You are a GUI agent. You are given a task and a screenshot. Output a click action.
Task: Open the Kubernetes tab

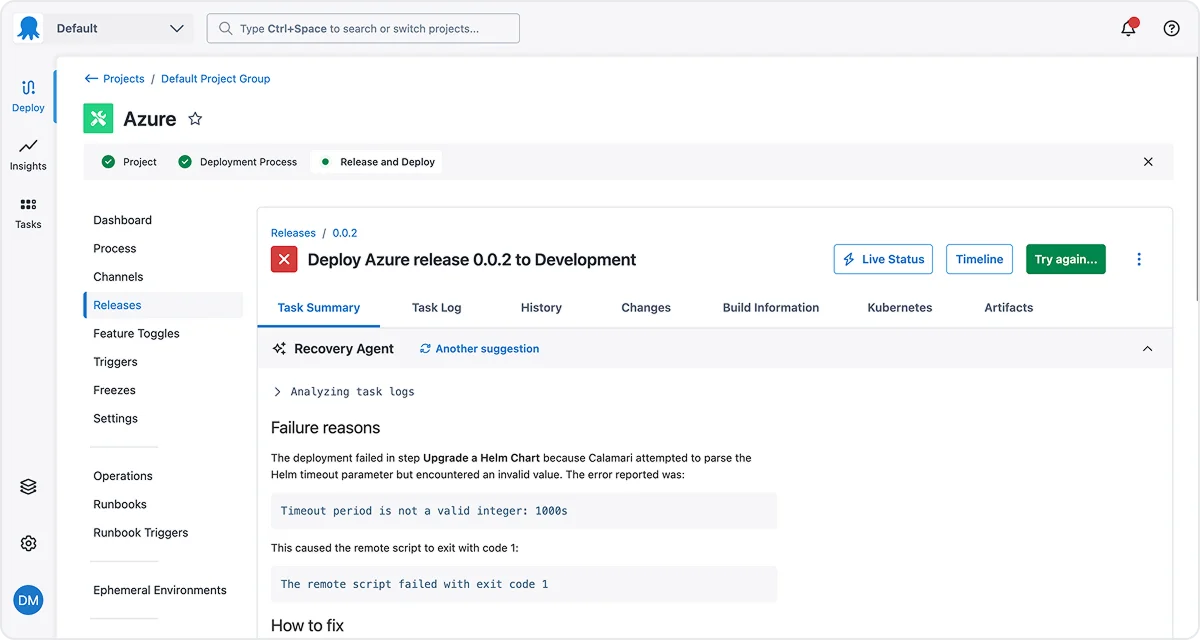pos(899,308)
